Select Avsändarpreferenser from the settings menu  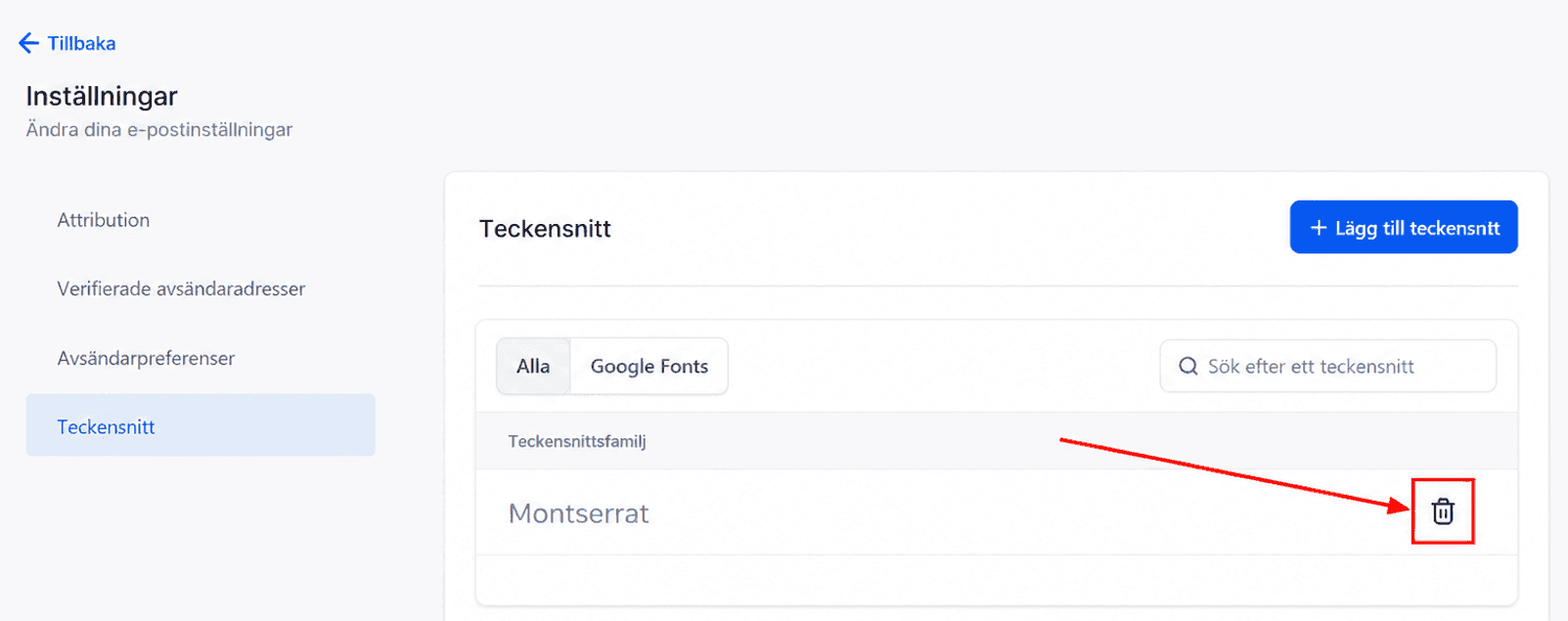click(146, 358)
